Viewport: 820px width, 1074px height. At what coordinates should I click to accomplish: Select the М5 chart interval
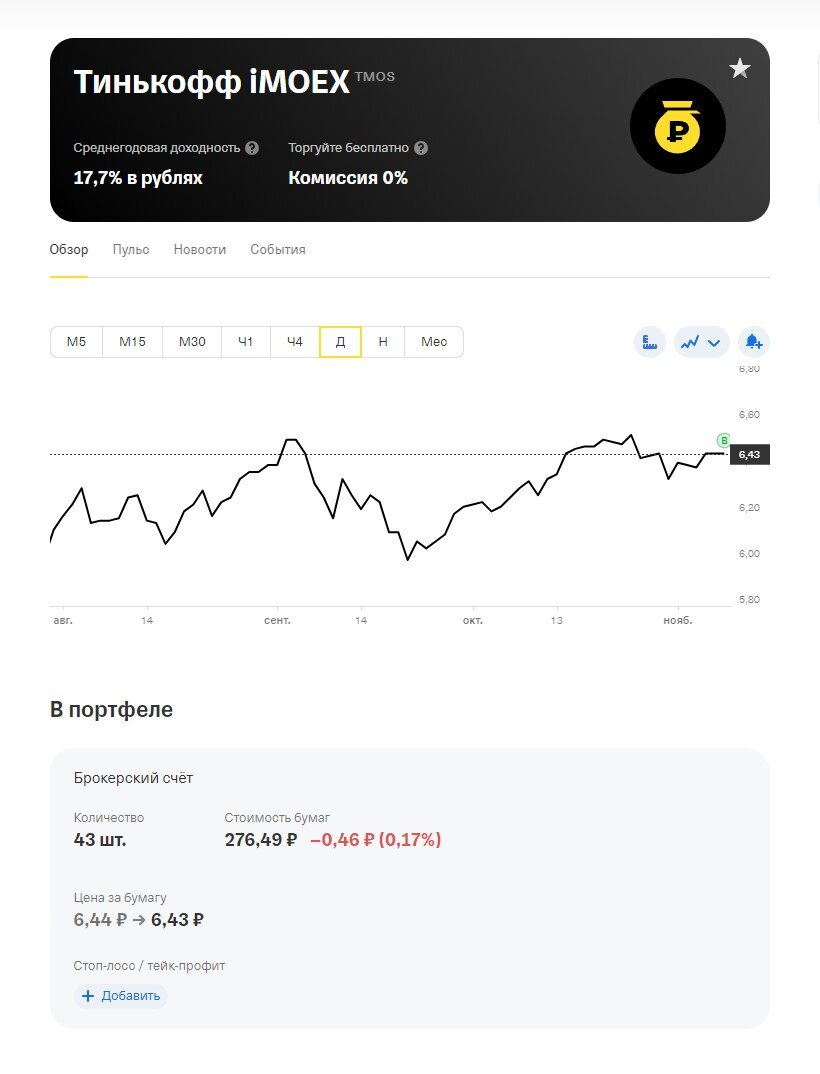point(77,342)
